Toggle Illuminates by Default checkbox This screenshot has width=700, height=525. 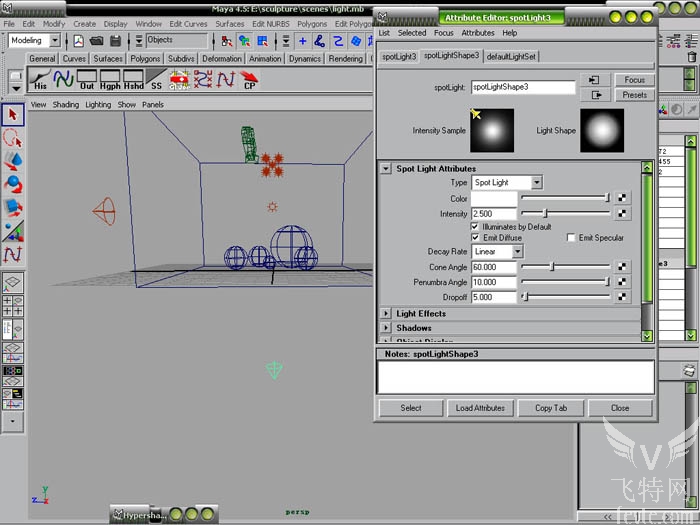click(475, 227)
